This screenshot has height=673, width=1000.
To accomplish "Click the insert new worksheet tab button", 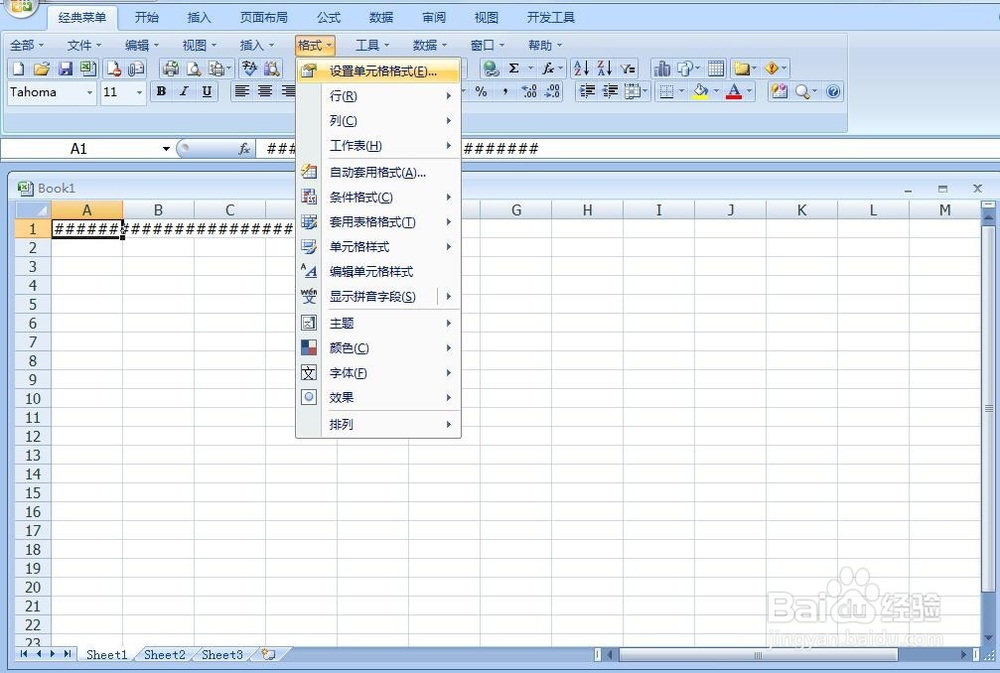I will click(269, 655).
